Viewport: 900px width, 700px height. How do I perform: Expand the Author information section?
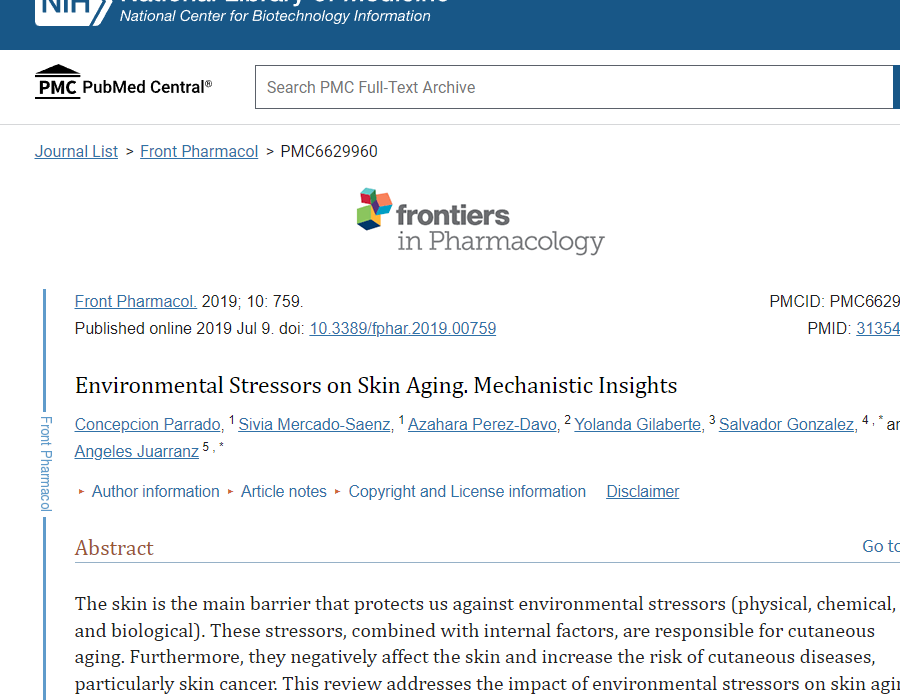(155, 492)
